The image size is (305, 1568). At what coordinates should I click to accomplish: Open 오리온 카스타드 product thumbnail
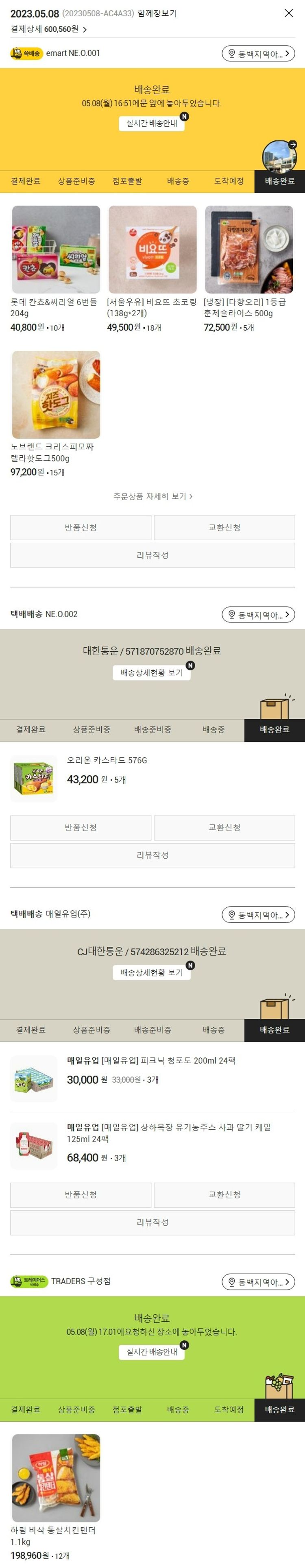pos(34,777)
